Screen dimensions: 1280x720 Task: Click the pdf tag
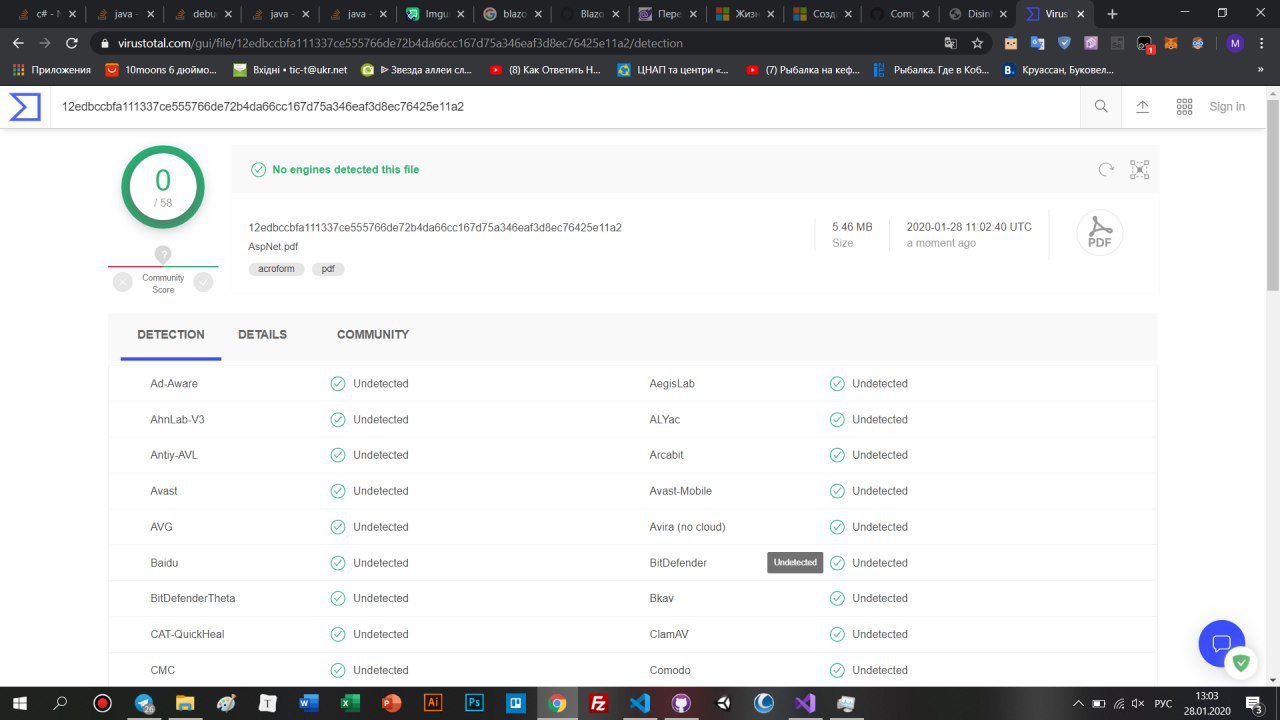click(x=328, y=269)
